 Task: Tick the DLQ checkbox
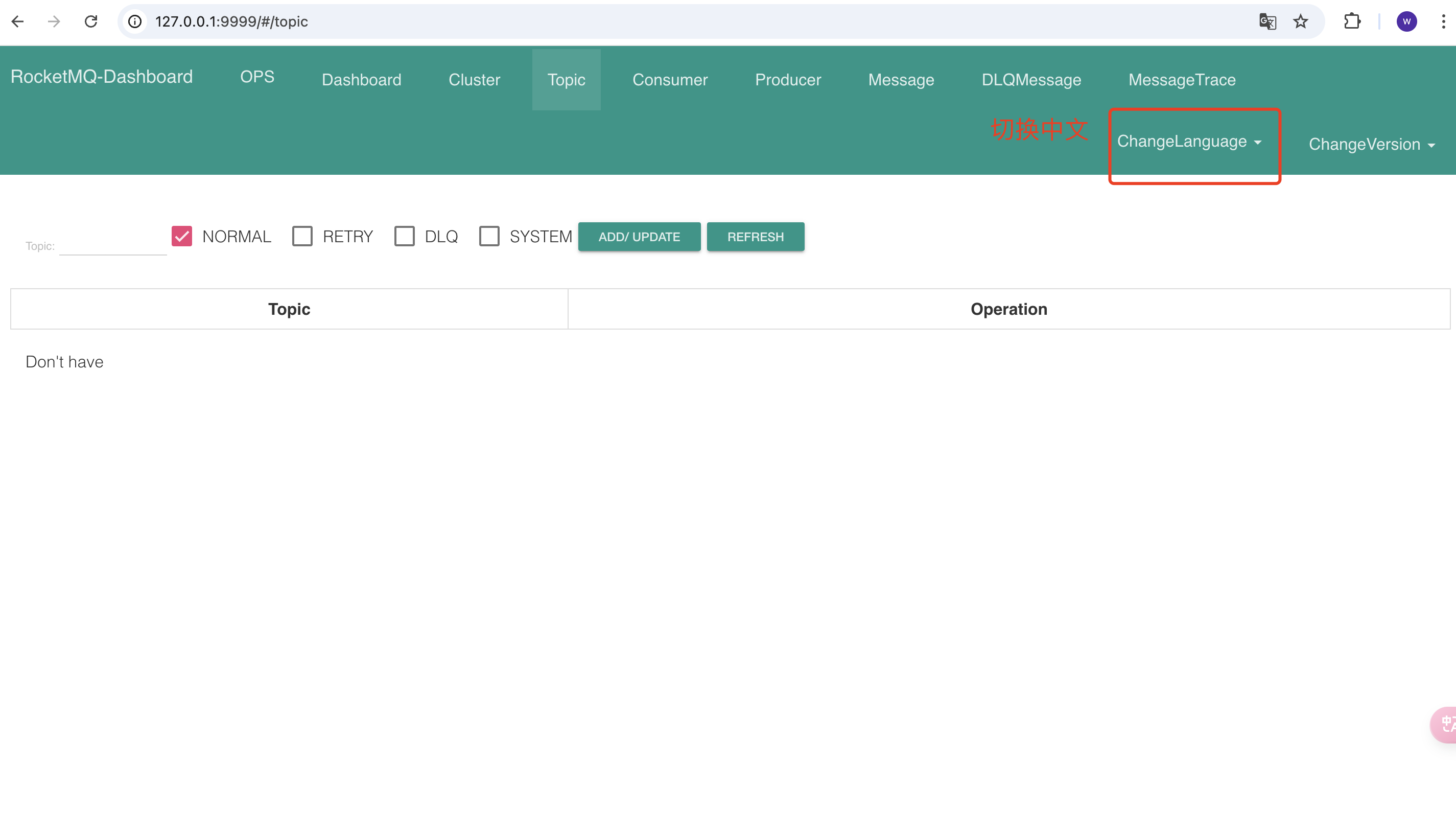coord(405,236)
